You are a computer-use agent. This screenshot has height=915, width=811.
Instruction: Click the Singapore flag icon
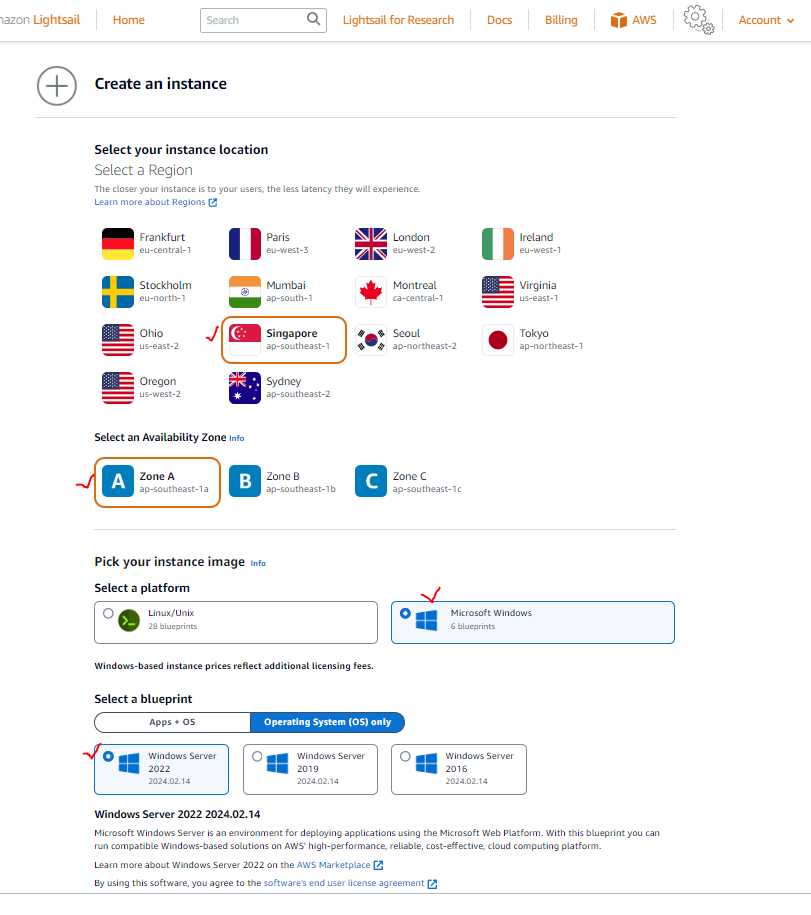point(244,340)
